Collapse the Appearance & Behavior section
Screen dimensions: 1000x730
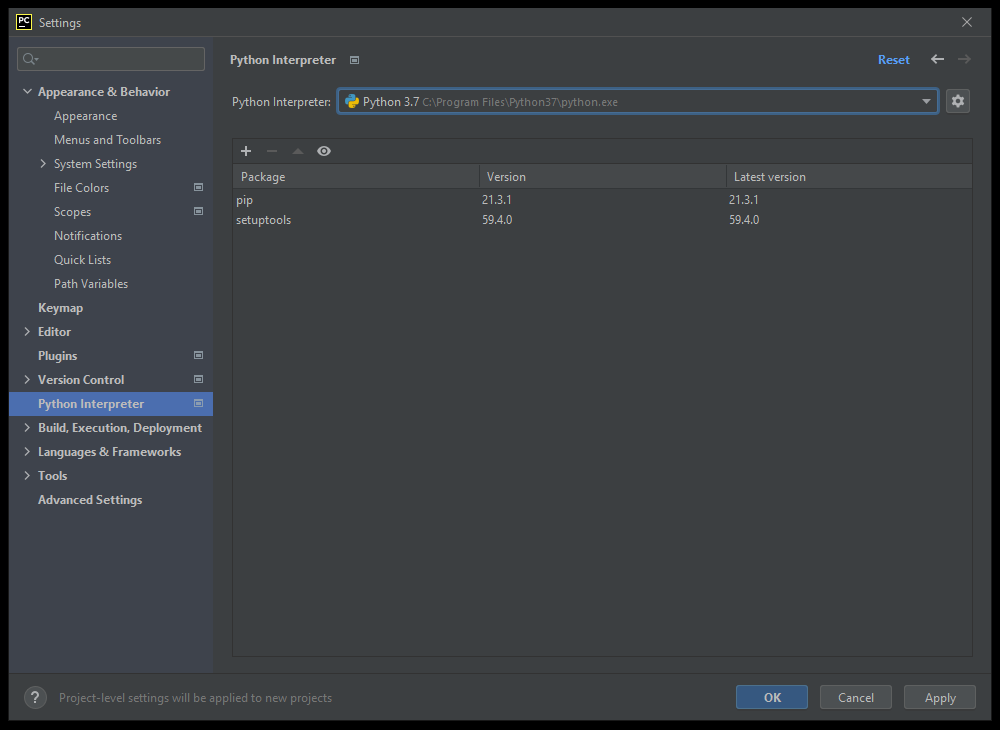coord(27,91)
